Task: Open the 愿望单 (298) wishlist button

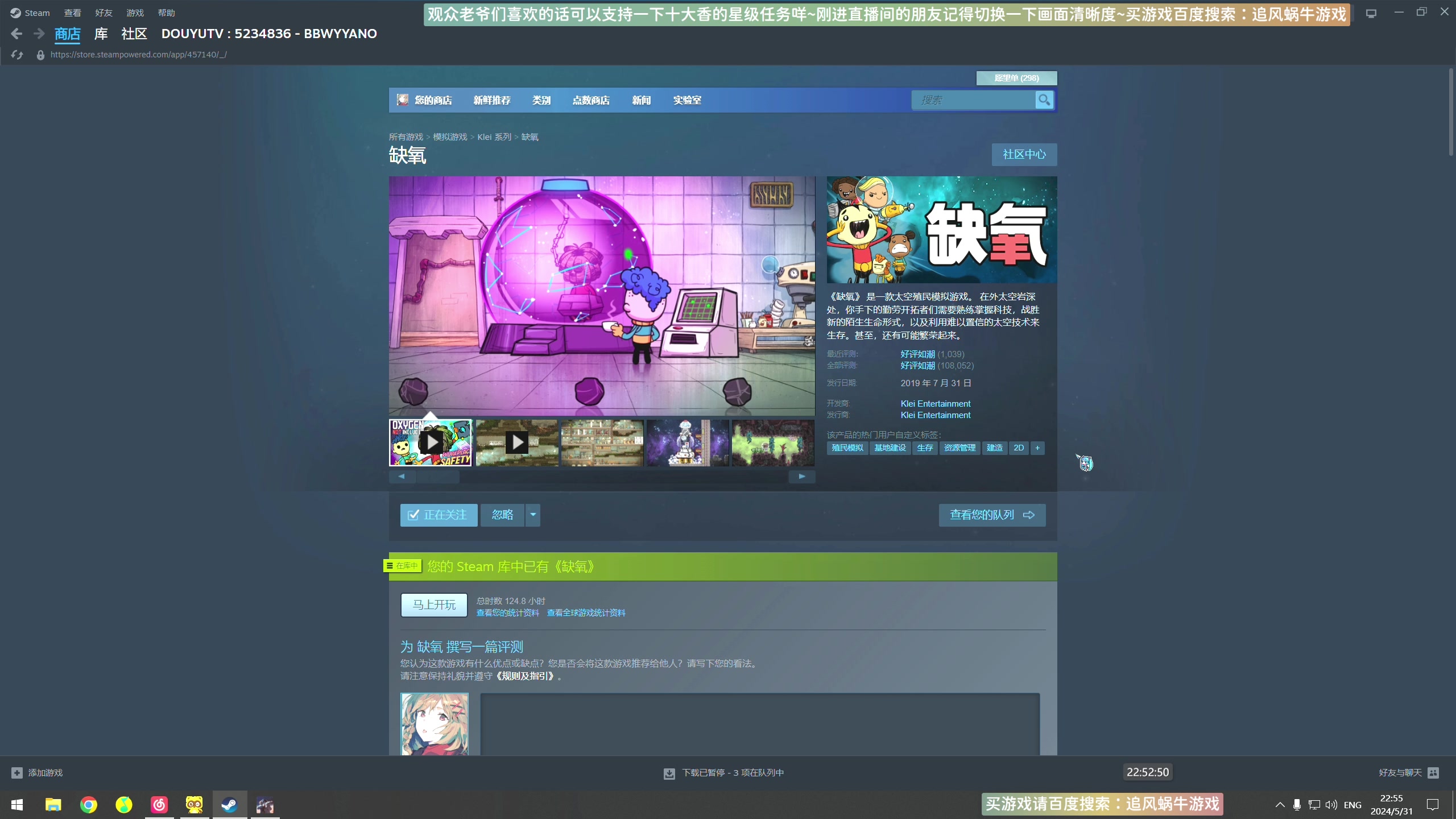Action: [1016, 78]
